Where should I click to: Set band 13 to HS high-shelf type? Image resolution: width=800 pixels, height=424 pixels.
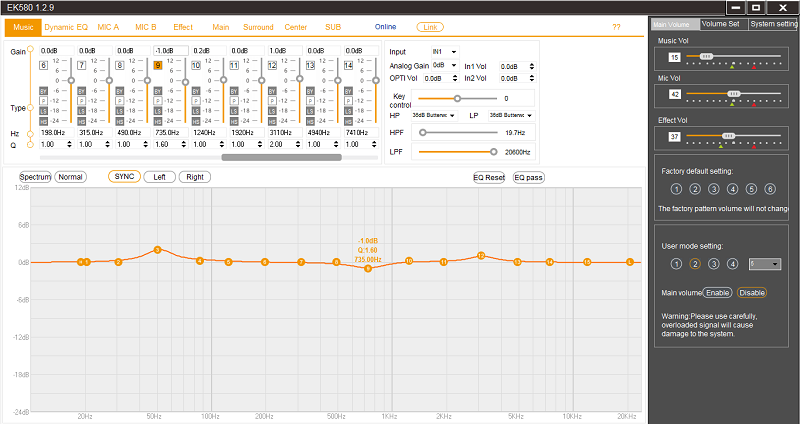coord(310,121)
